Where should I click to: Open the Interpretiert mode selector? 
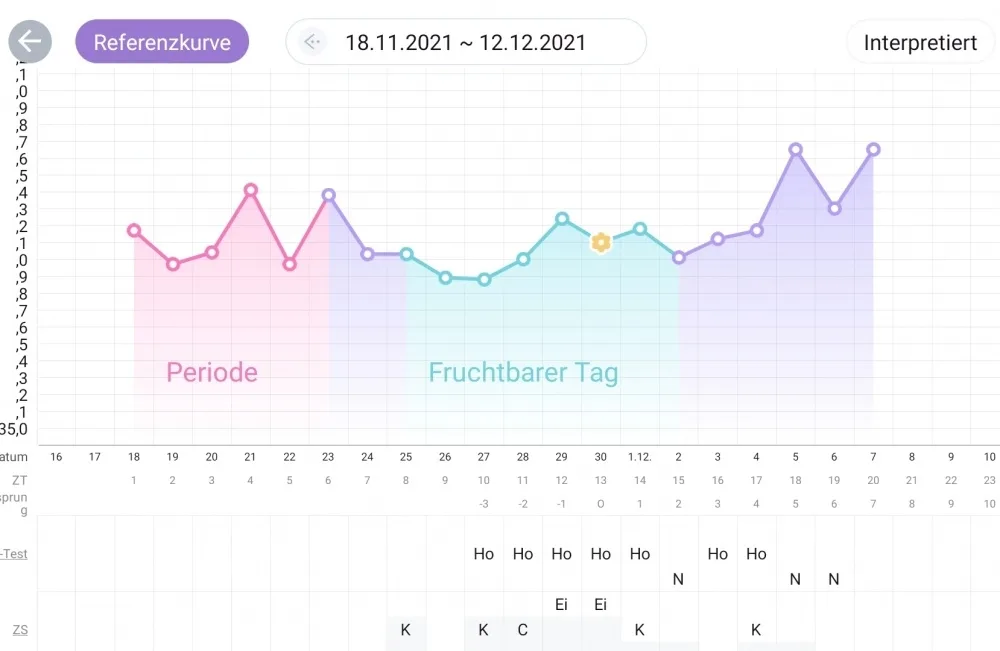click(x=920, y=42)
